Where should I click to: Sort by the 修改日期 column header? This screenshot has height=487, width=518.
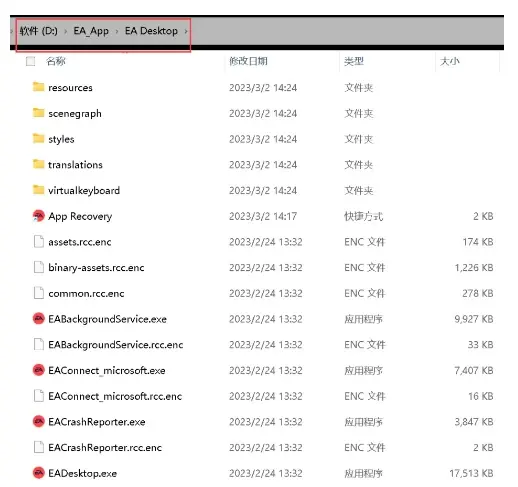(248, 61)
